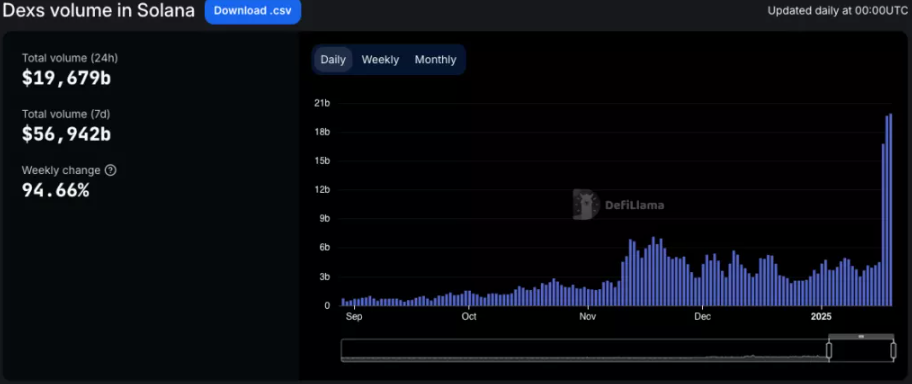Click the Oct x-axis label

tap(469, 317)
